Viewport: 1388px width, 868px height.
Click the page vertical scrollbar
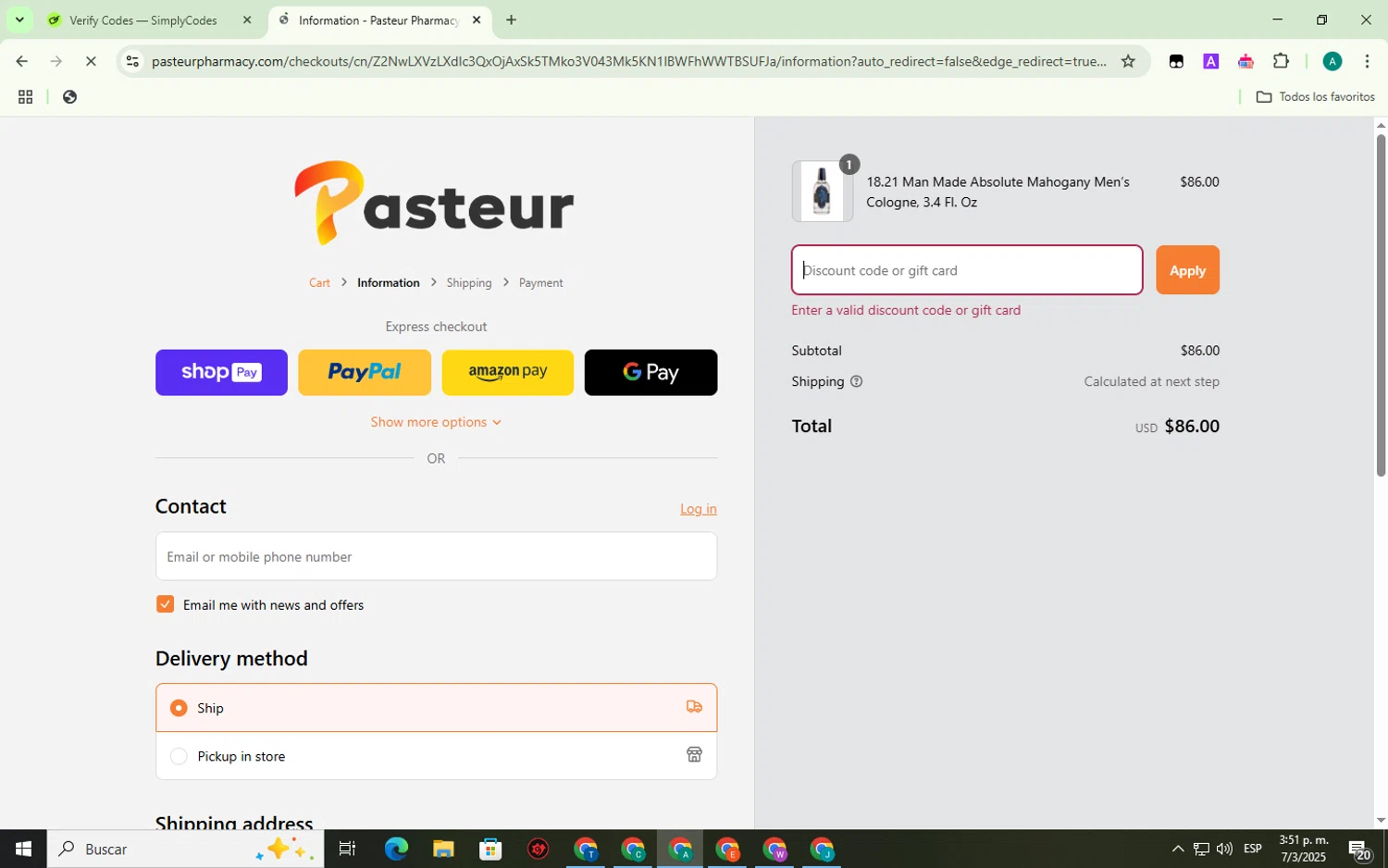coord(1381,305)
